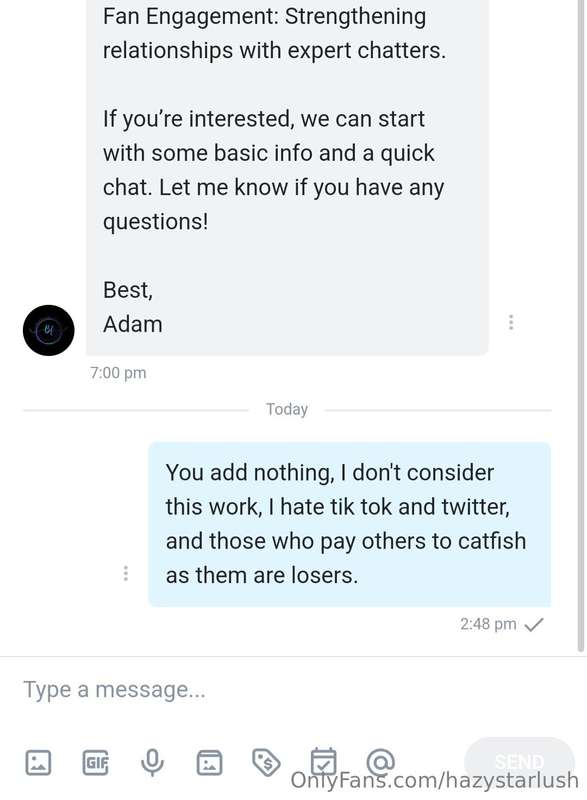
Task: Insert a mention with the @ icon
Action: 380,762
